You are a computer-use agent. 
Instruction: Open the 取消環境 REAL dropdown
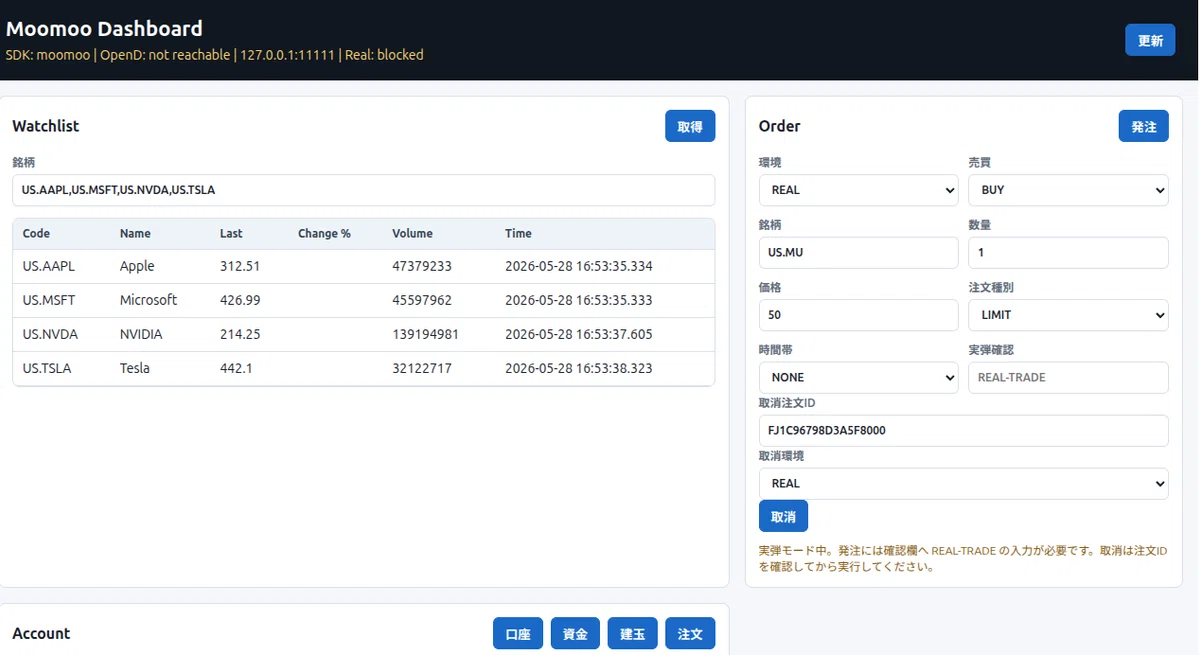click(x=964, y=483)
